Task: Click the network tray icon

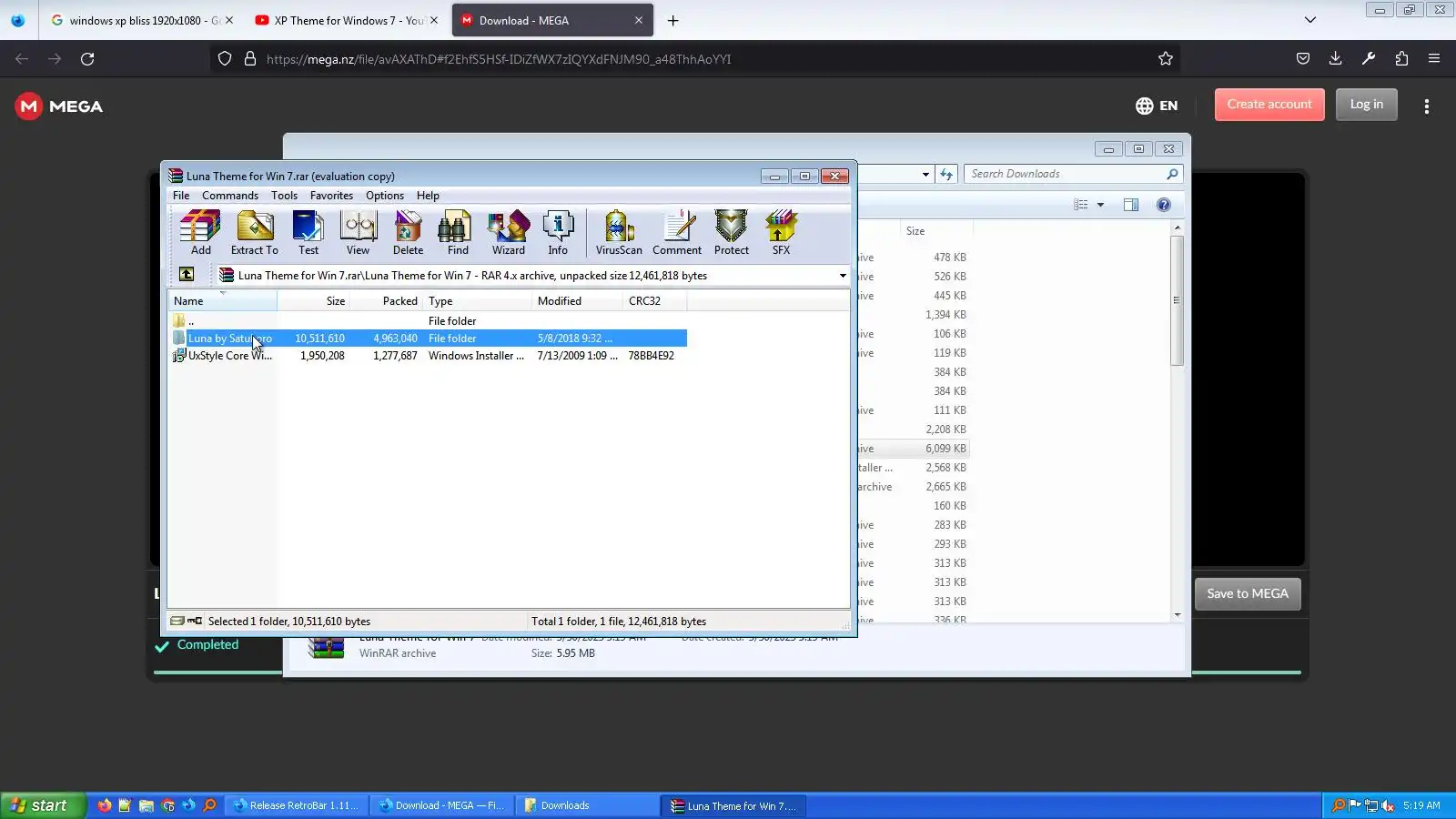Action: (1371, 805)
